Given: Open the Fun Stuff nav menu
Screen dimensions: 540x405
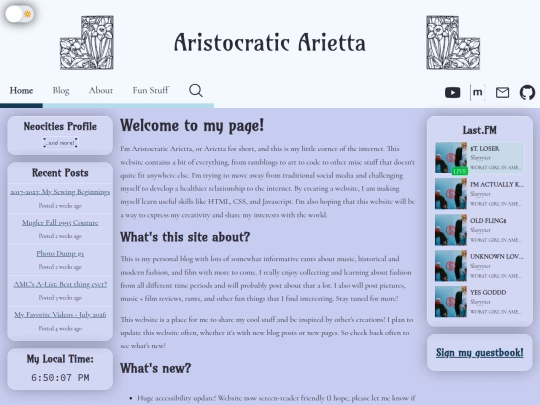Looking at the screenshot, I should tap(151, 91).
